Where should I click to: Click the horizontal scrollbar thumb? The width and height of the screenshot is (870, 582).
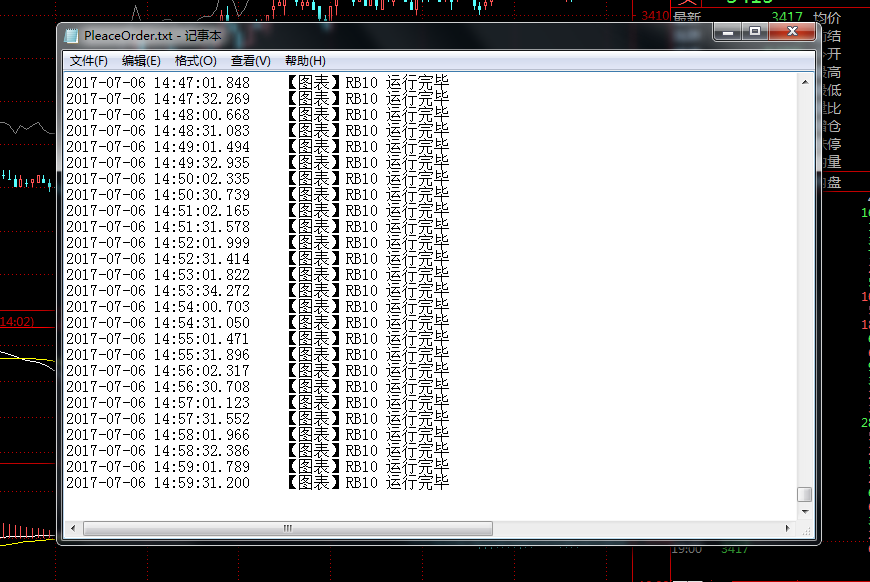pos(288,528)
